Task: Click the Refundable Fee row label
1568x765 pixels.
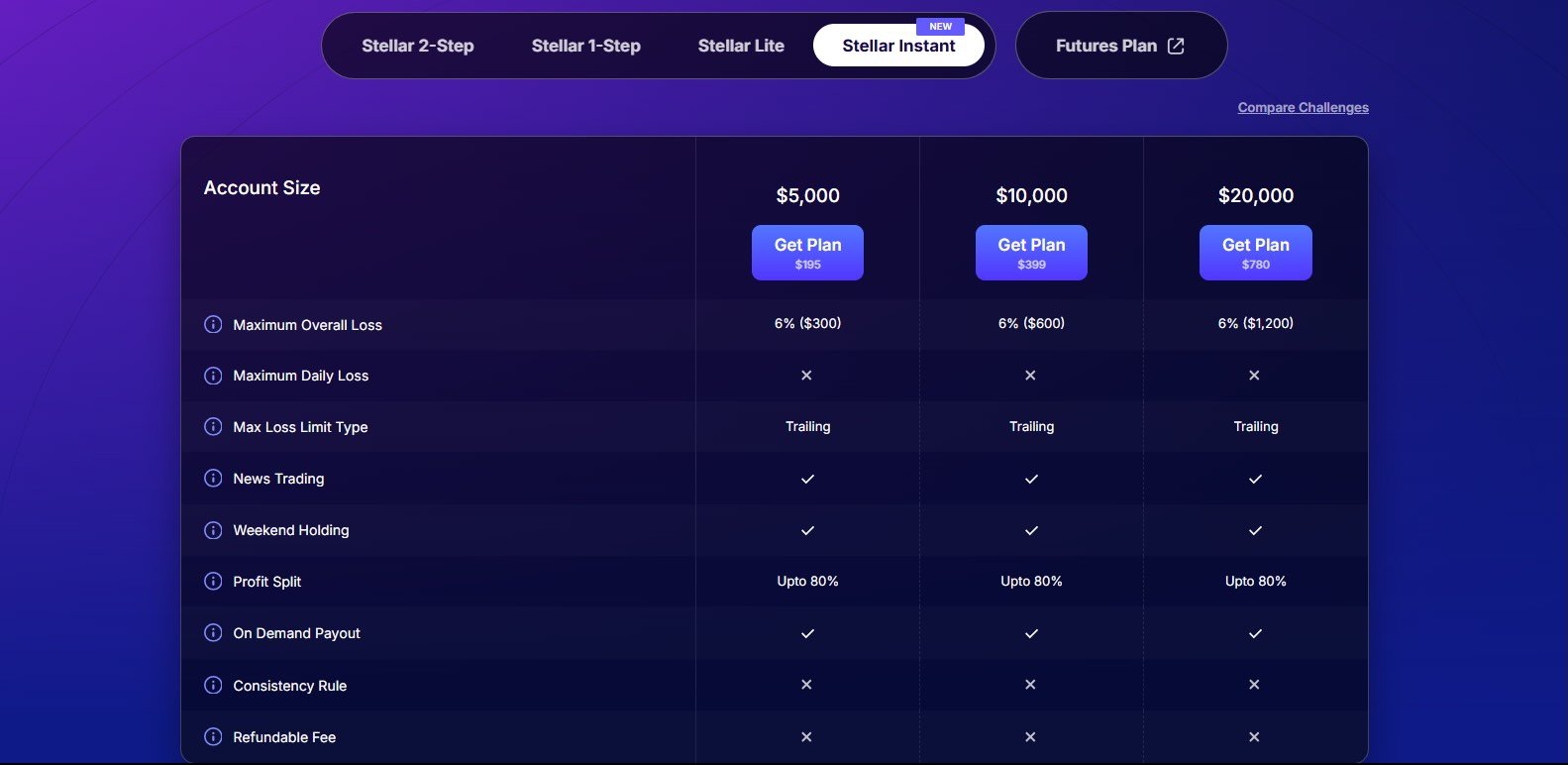Action: coord(284,737)
